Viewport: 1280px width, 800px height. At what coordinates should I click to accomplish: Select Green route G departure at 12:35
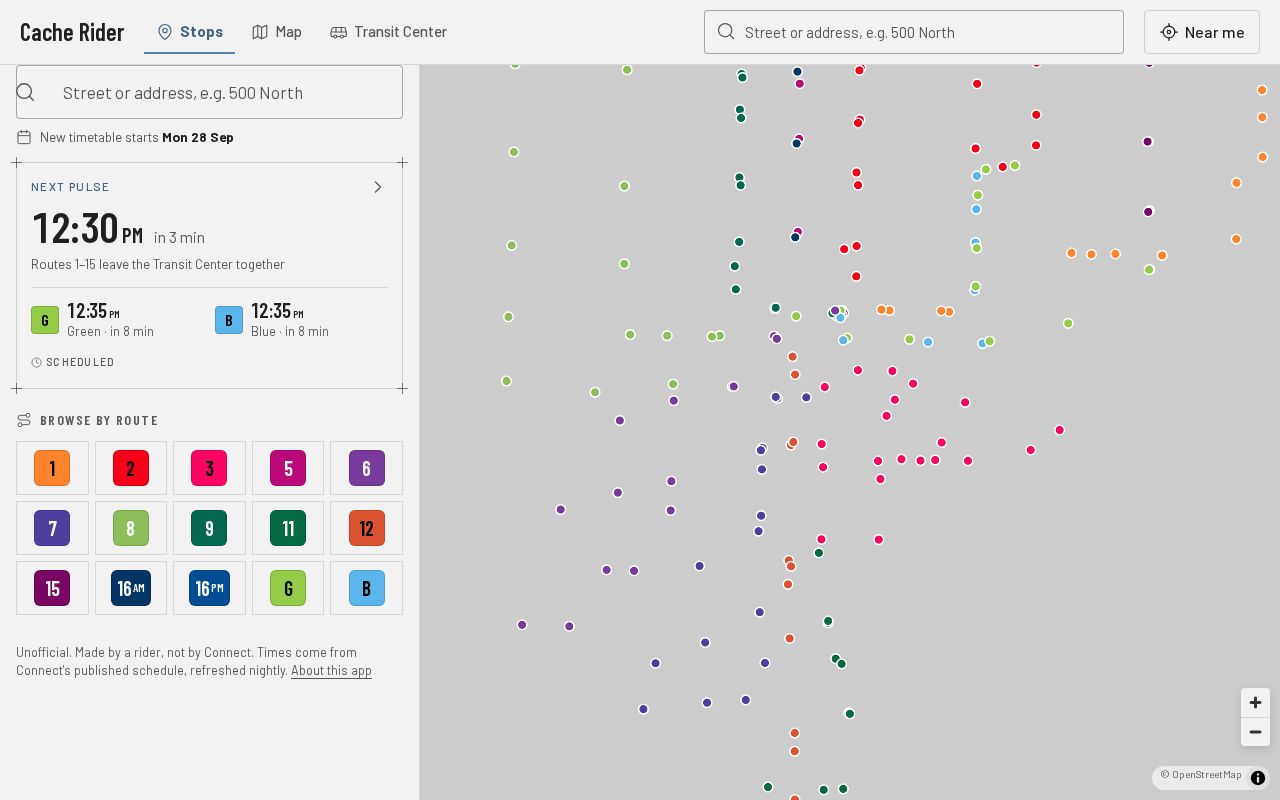(117, 320)
